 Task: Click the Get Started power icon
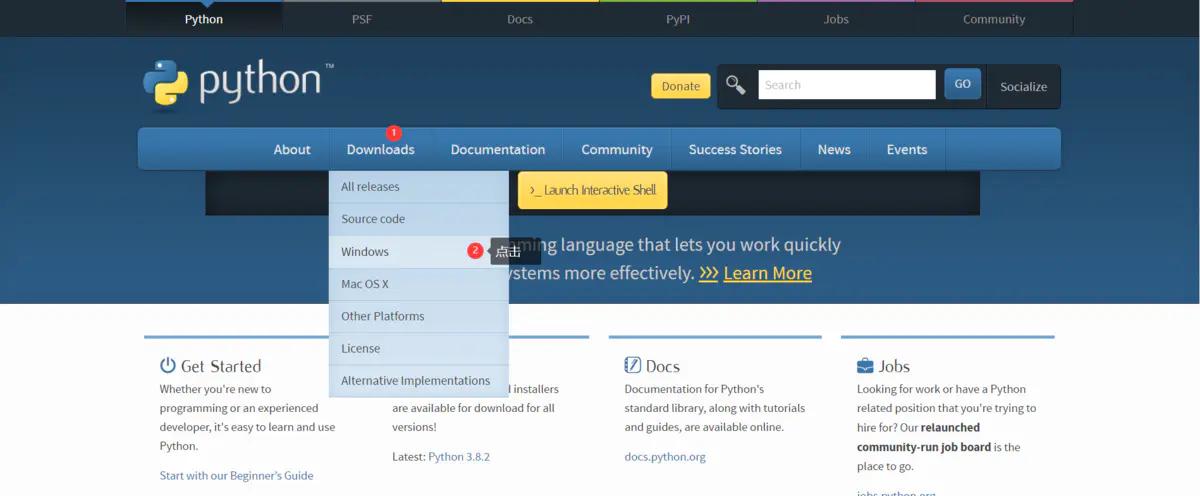click(168, 366)
